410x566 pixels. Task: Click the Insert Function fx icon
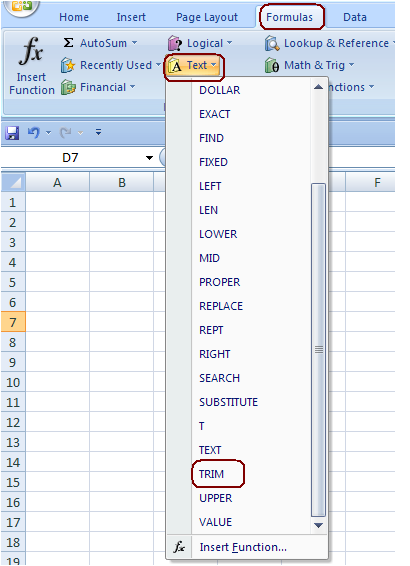[31, 51]
